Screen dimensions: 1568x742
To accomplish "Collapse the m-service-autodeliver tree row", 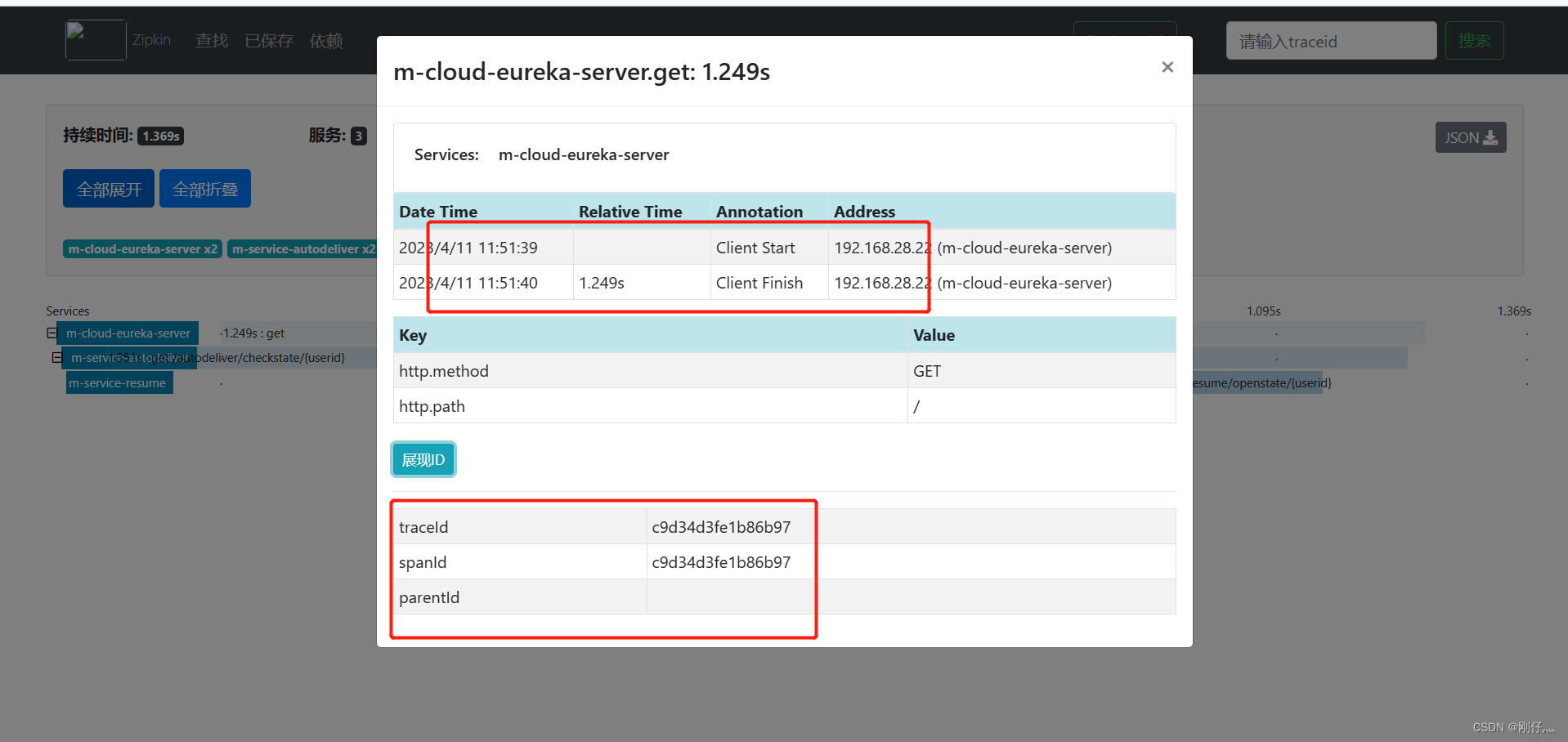I will coord(56,358).
